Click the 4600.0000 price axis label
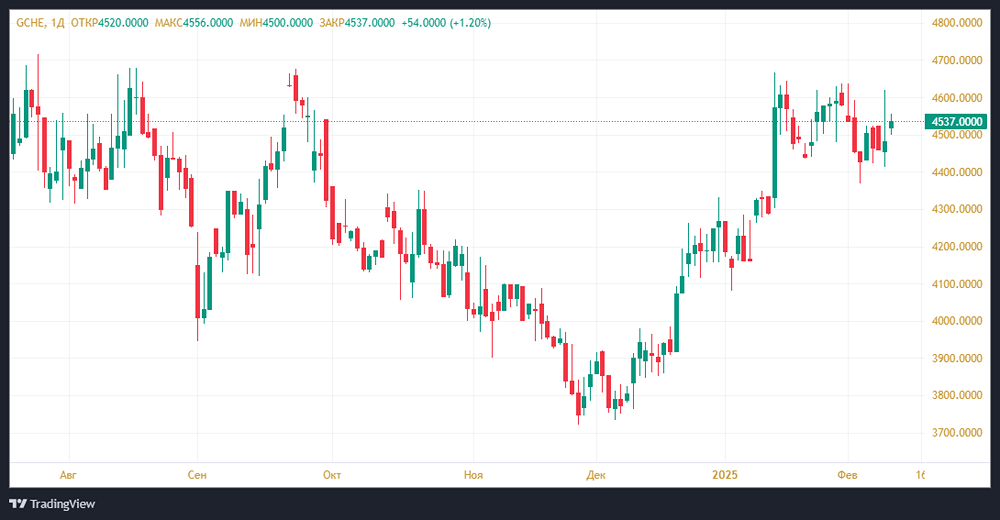The image size is (1000, 520). 957,98
